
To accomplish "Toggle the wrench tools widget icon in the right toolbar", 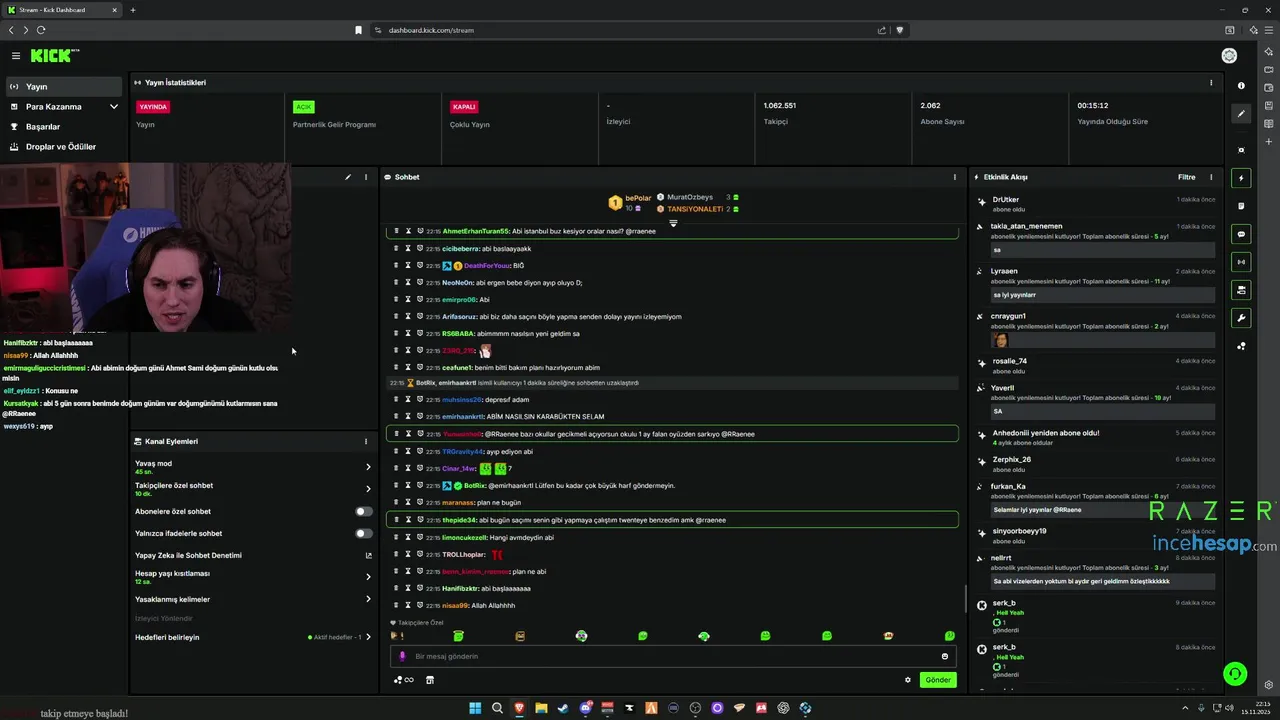I will 1241,318.
